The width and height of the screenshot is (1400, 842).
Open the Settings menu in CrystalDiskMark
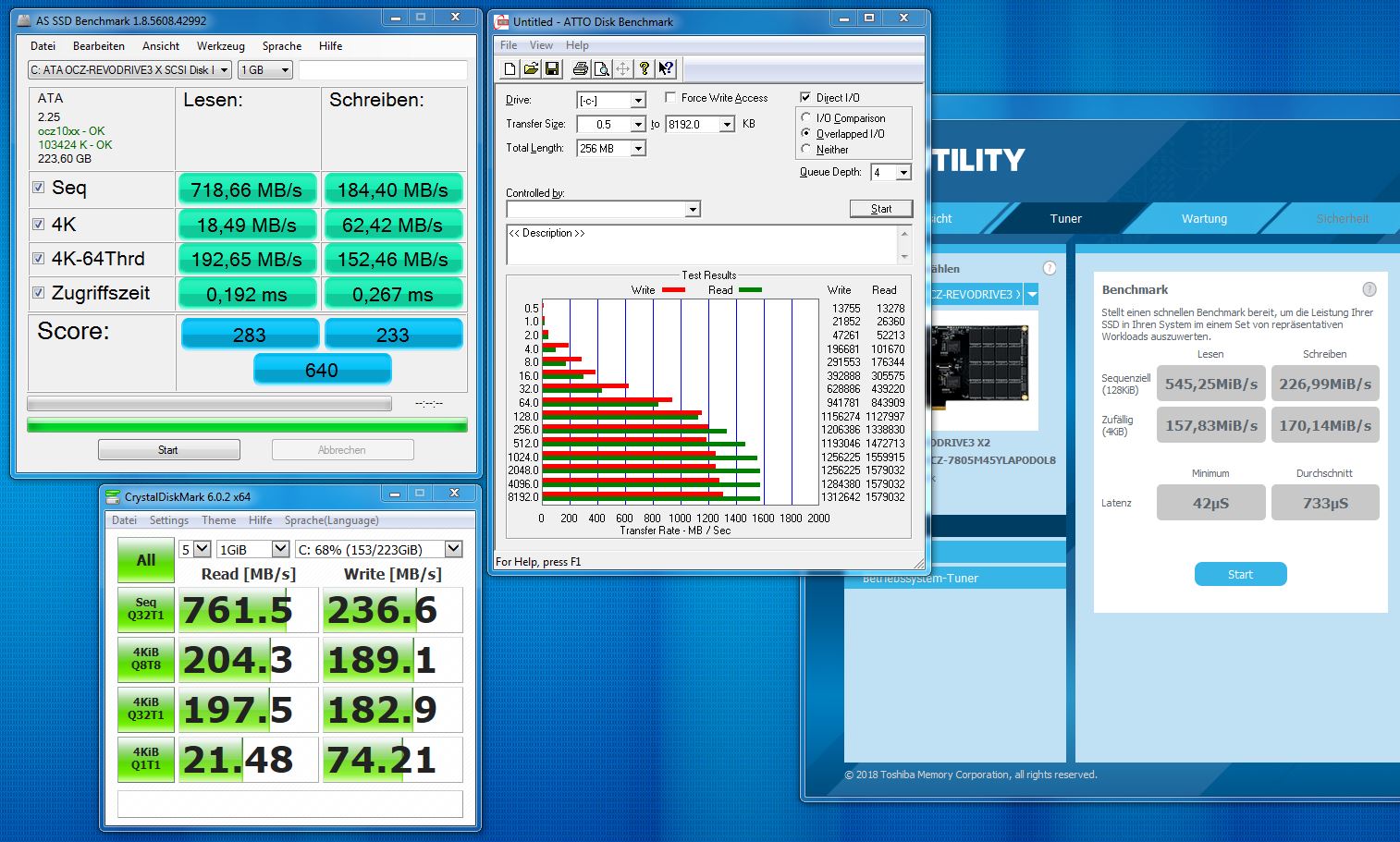coord(169,520)
